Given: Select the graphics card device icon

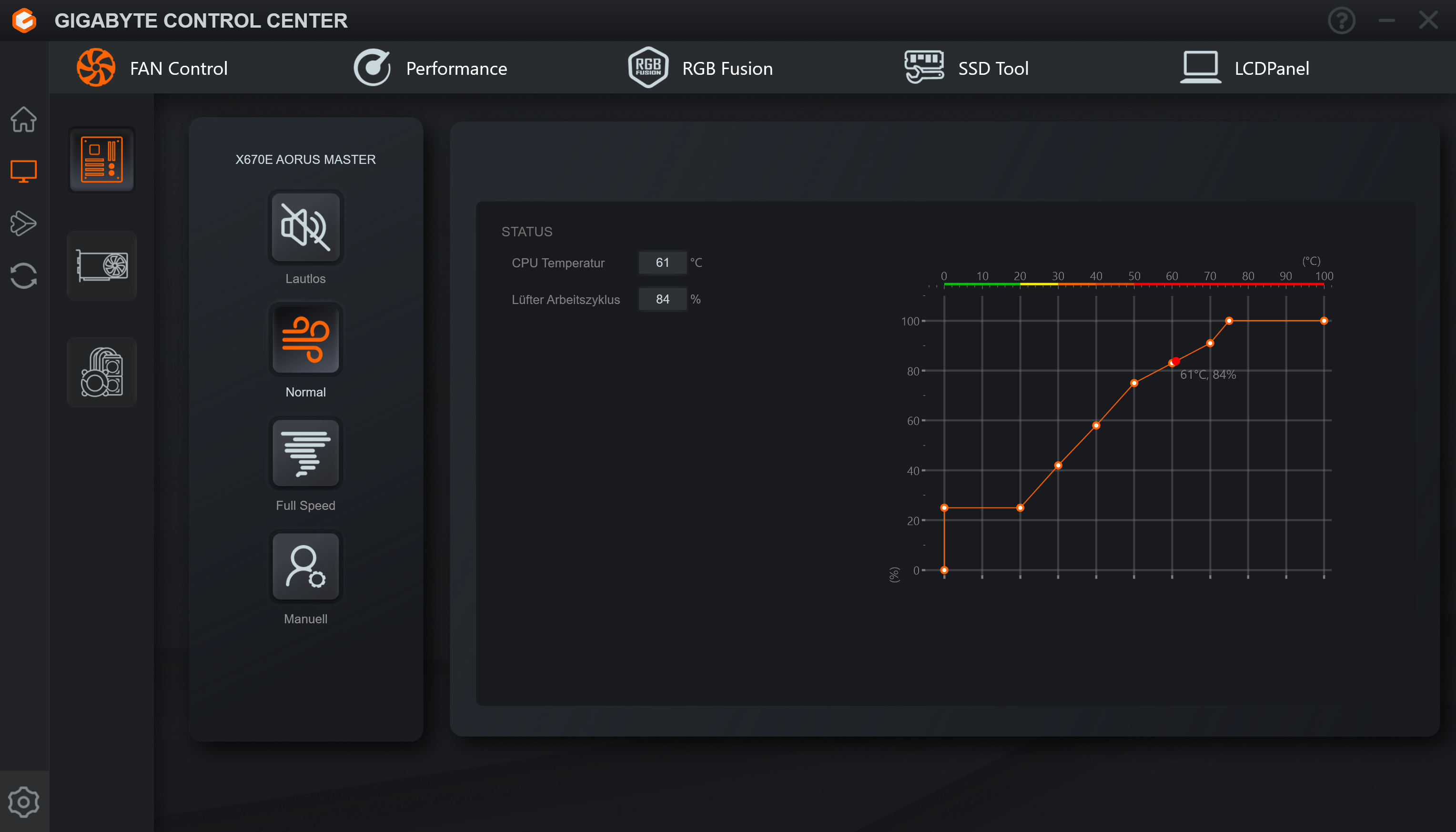Looking at the screenshot, I should [x=101, y=266].
